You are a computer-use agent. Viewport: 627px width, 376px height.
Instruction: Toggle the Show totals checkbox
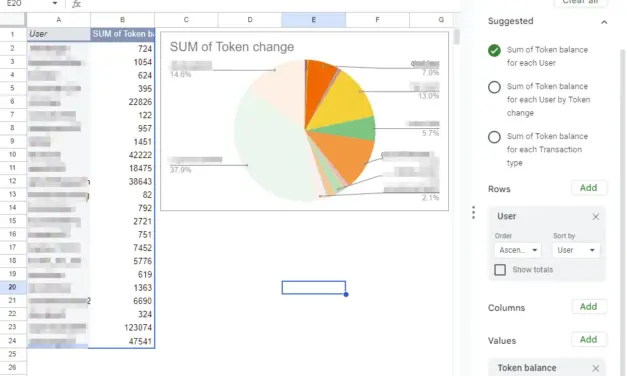point(500,270)
